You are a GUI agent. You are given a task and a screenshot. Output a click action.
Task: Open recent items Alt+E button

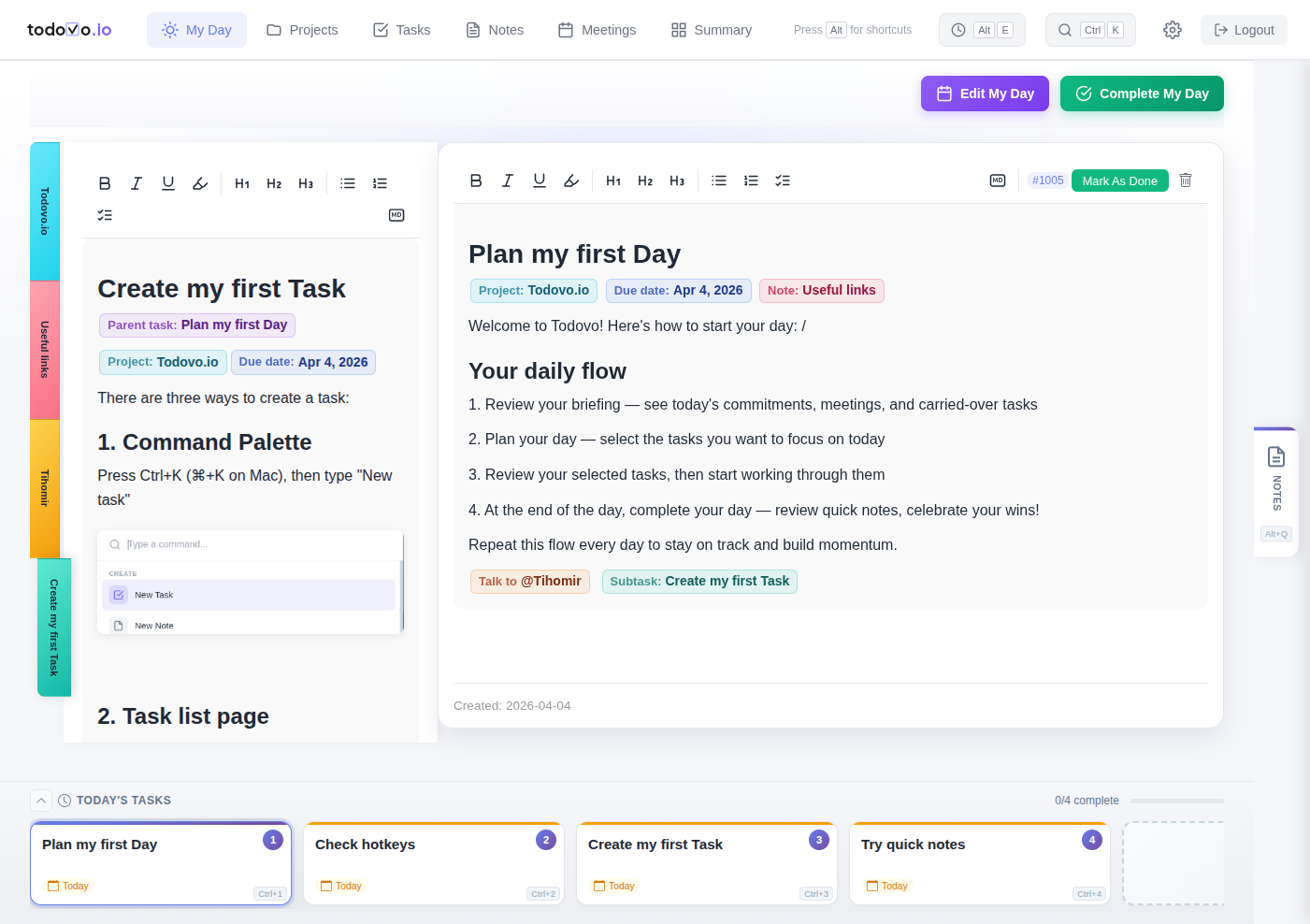tap(982, 30)
